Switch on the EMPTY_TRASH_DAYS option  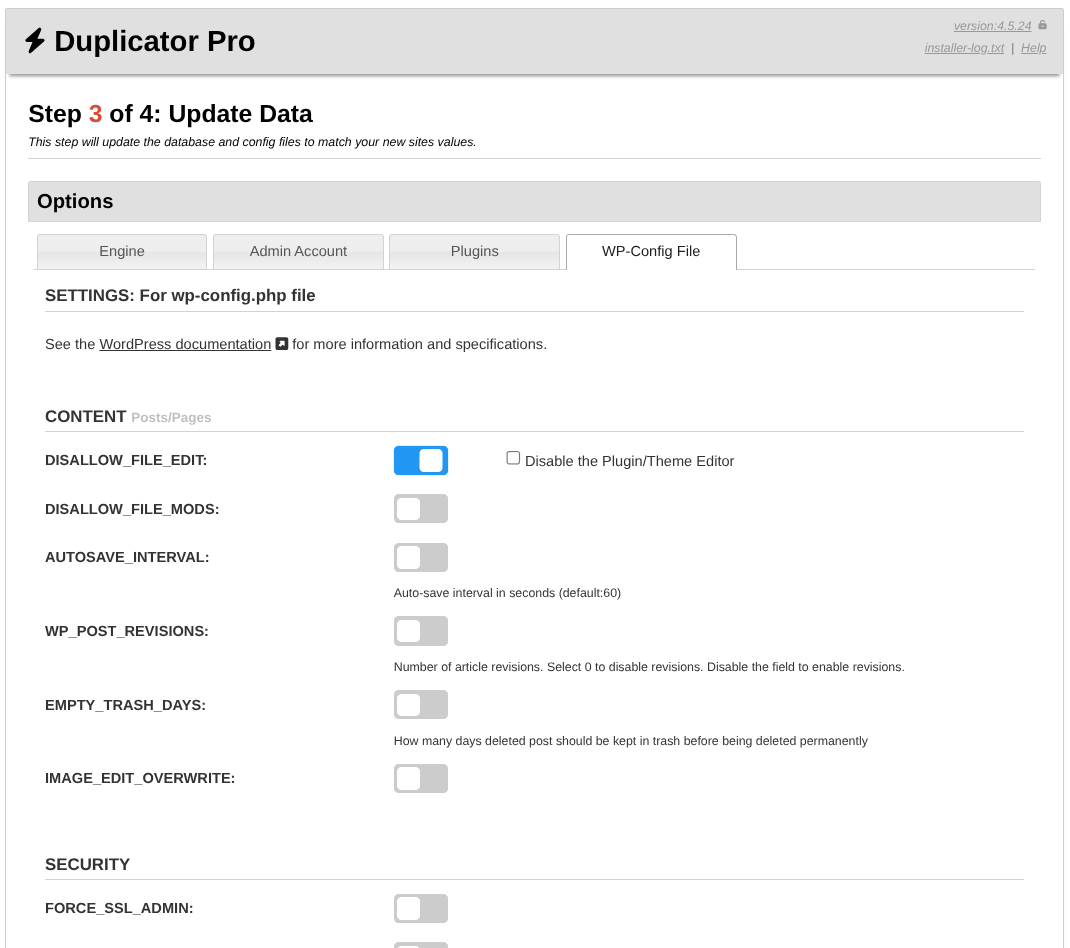(421, 705)
